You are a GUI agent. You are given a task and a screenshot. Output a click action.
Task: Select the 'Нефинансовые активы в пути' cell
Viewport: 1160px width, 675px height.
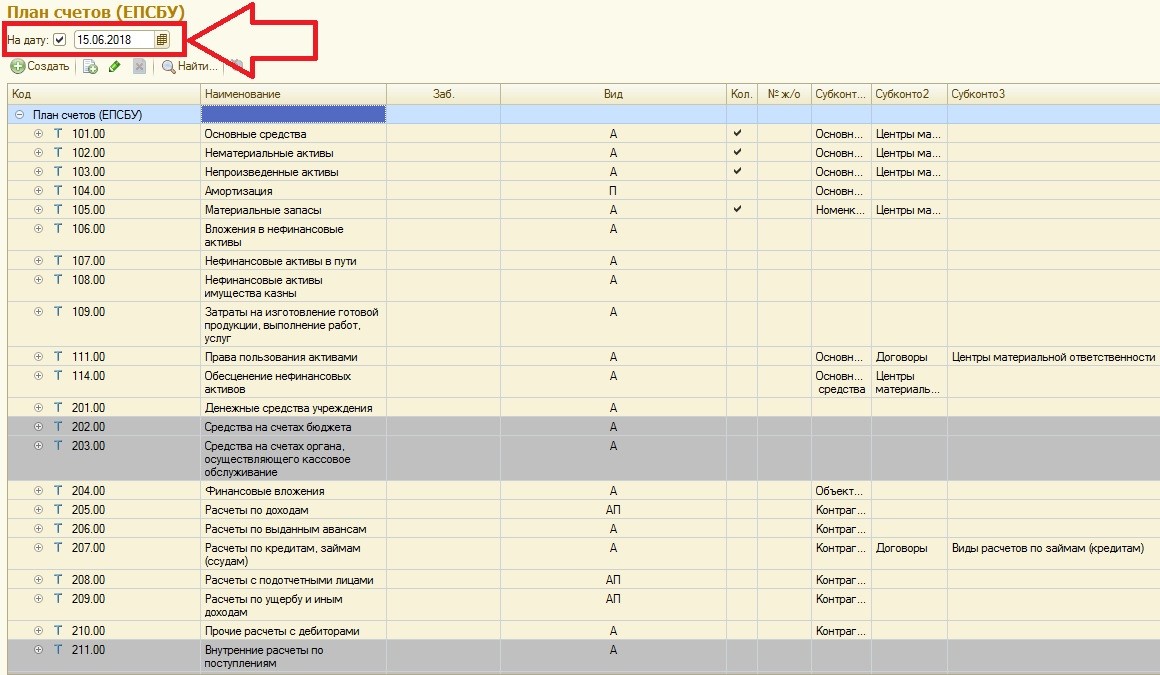tap(293, 261)
